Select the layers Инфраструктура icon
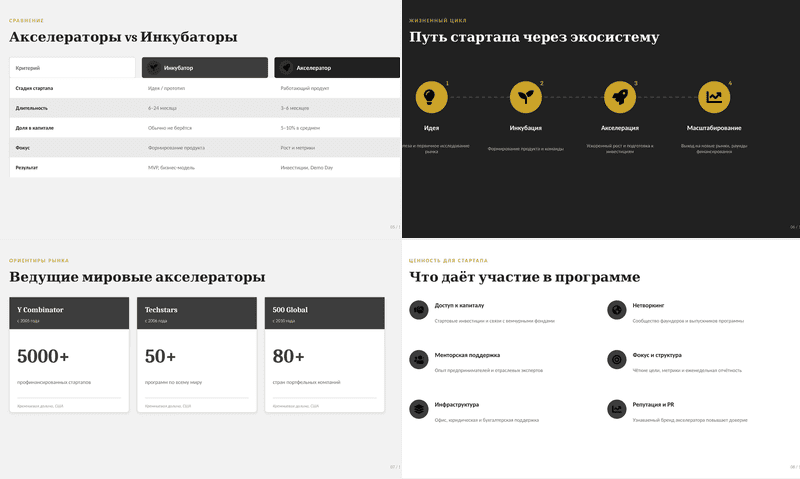This screenshot has height=479, width=800. click(419, 409)
